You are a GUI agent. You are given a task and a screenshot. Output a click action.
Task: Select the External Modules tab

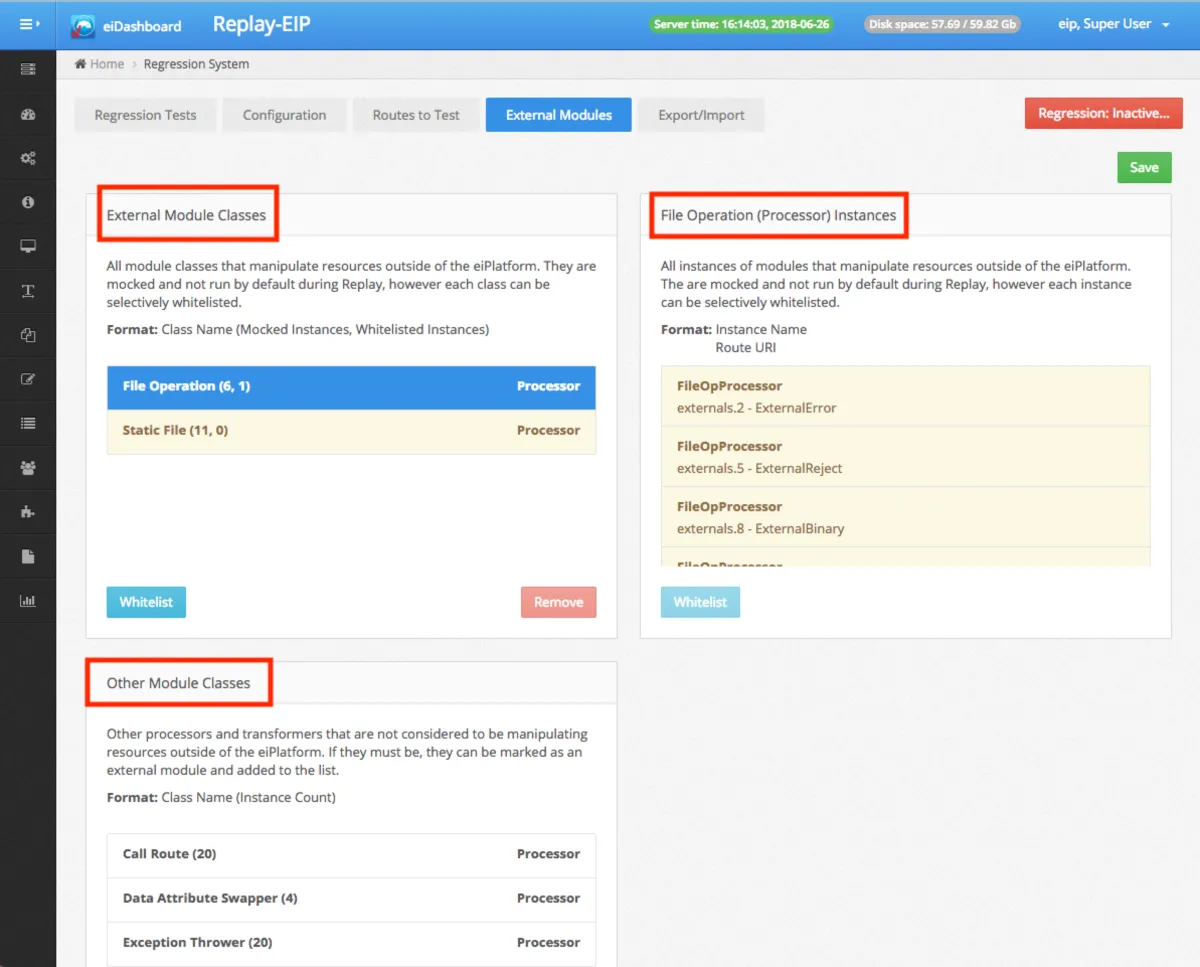pyautogui.click(x=559, y=115)
